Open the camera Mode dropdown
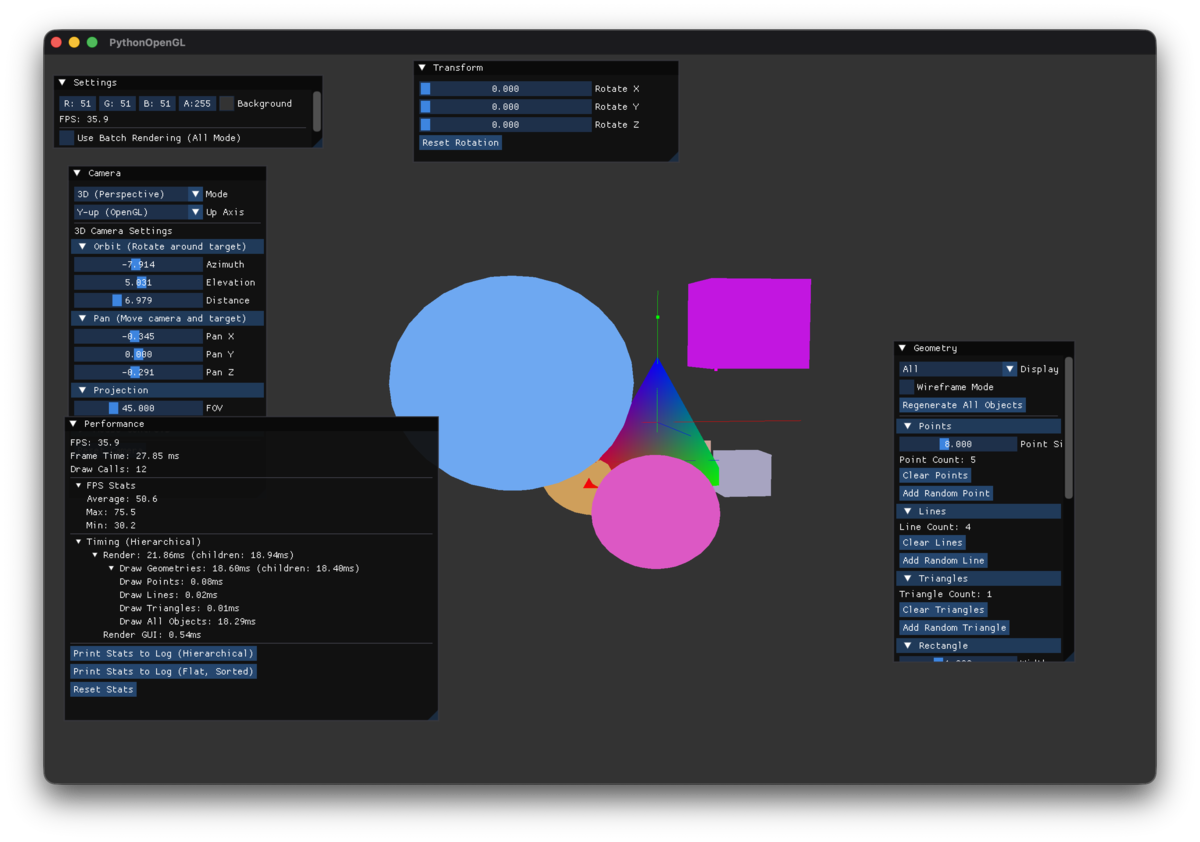The height and width of the screenshot is (842, 1200). (x=138, y=194)
